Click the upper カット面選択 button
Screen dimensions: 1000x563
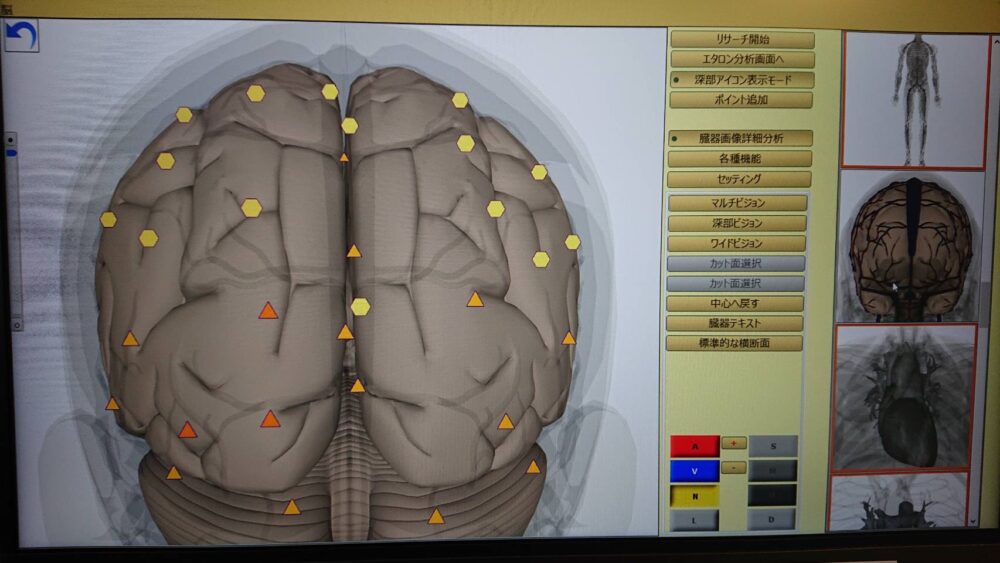(x=736, y=263)
